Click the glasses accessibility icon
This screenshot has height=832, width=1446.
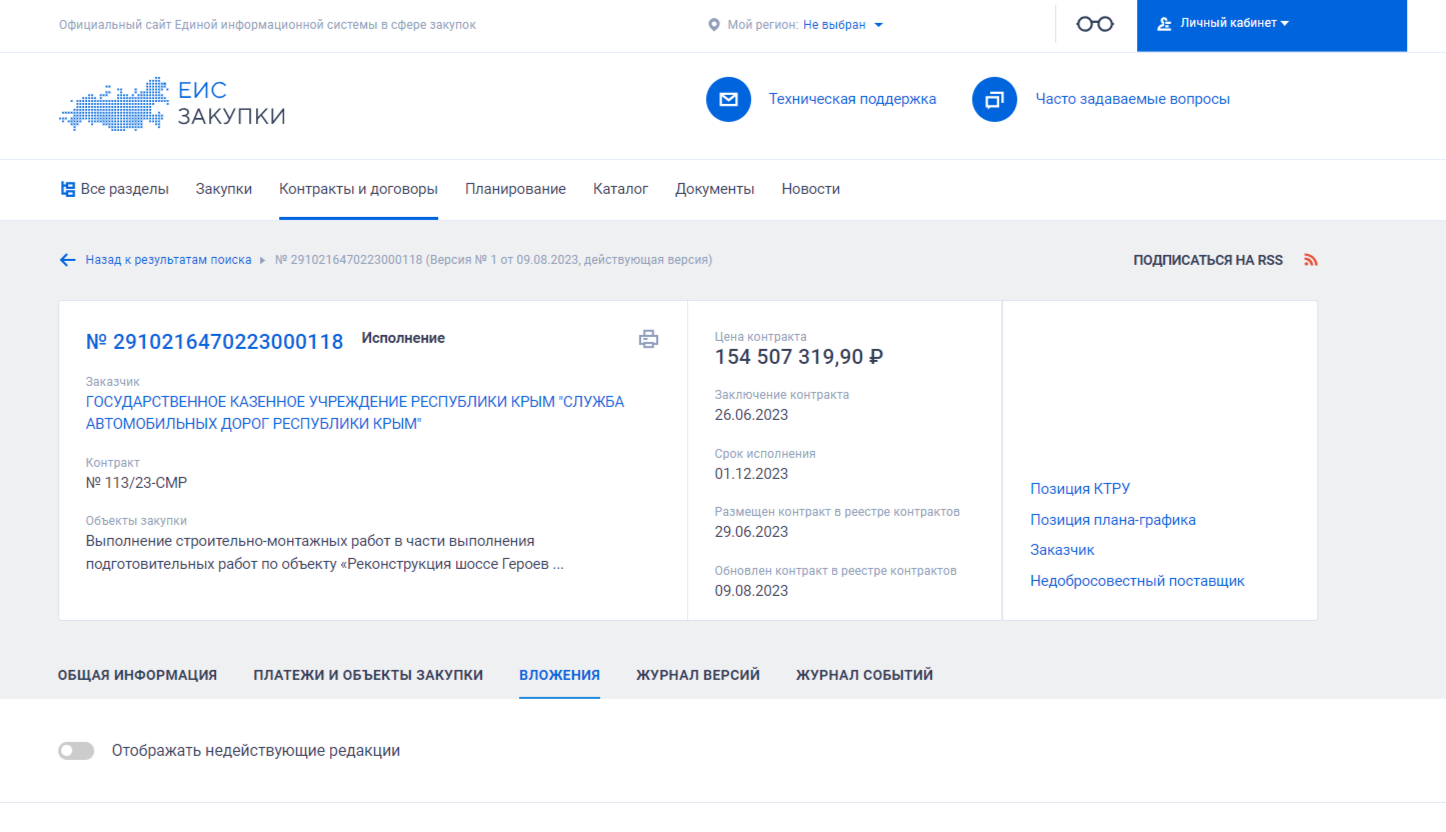pyautogui.click(x=1095, y=24)
